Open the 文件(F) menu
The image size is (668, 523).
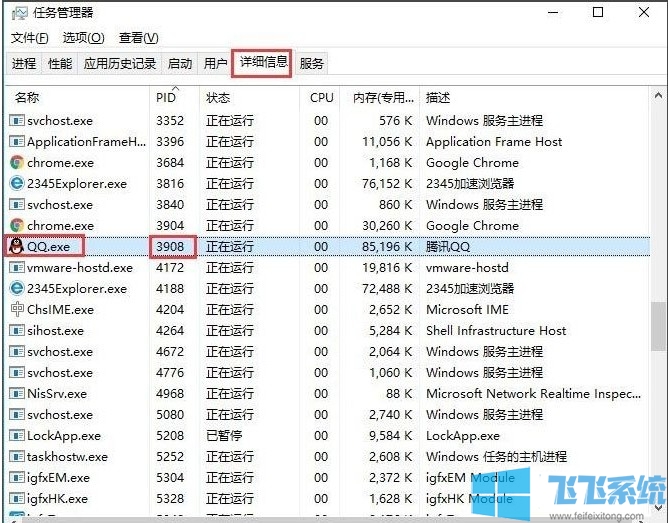[x=29, y=38]
